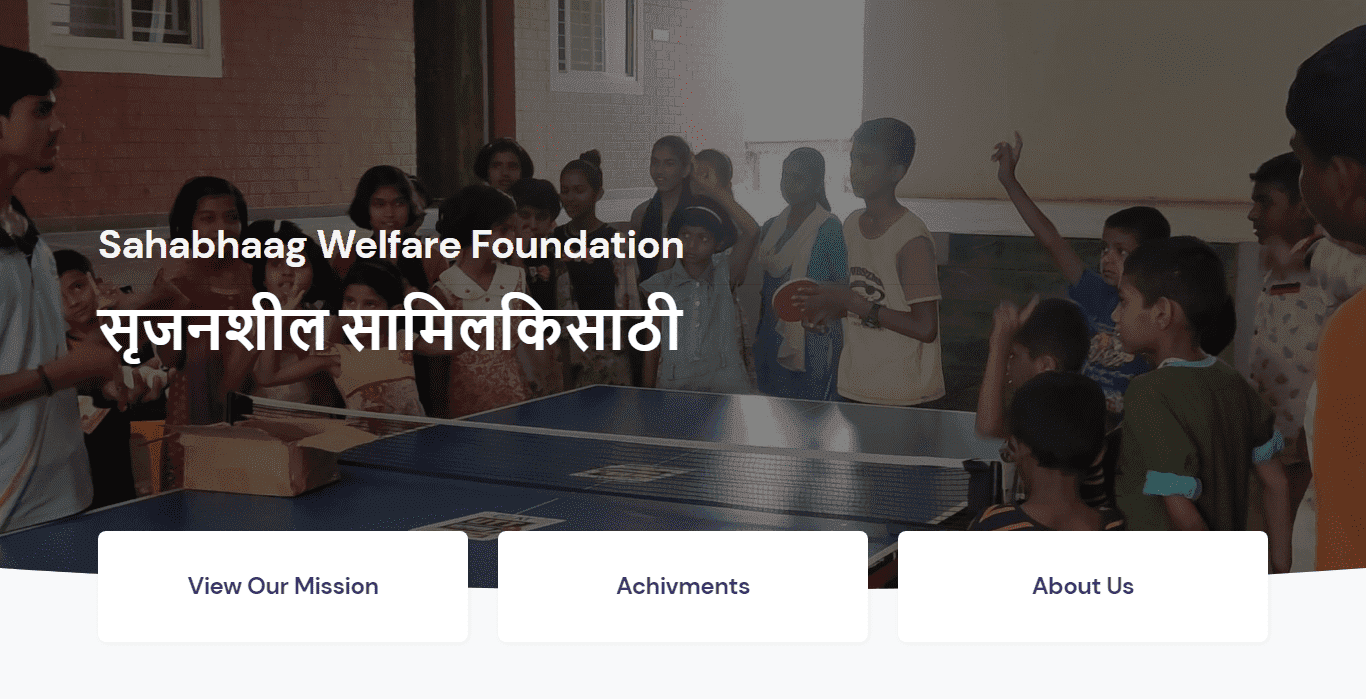
Task: Click the window above the center of the crowd
Action: click(597, 40)
